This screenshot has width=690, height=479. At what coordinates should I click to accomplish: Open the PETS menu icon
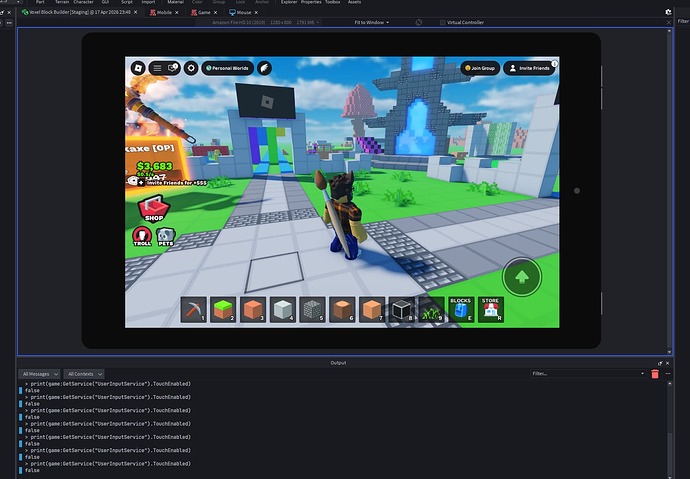(x=166, y=237)
